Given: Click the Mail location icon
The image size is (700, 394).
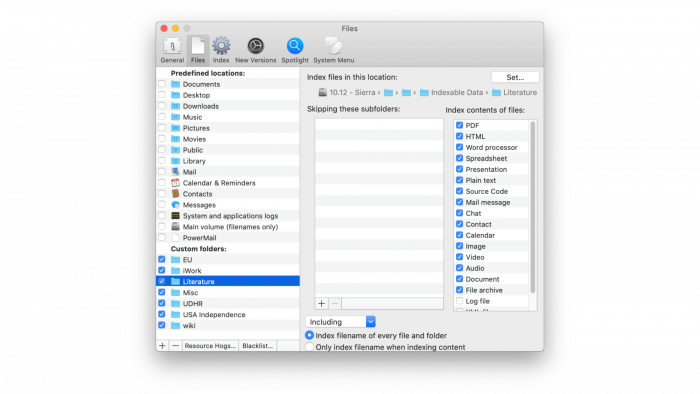Looking at the screenshot, I should pyautogui.click(x=175, y=172).
